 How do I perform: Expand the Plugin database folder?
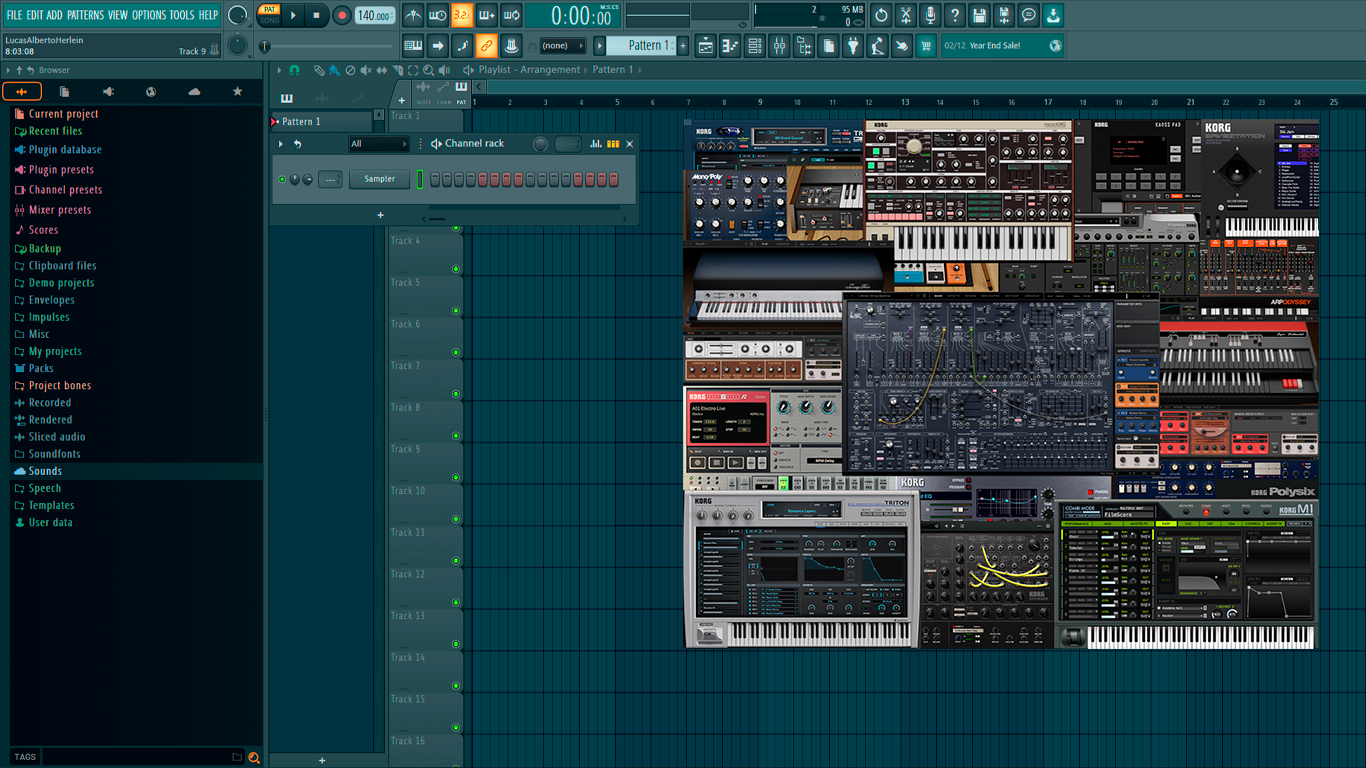pos(57,150)
